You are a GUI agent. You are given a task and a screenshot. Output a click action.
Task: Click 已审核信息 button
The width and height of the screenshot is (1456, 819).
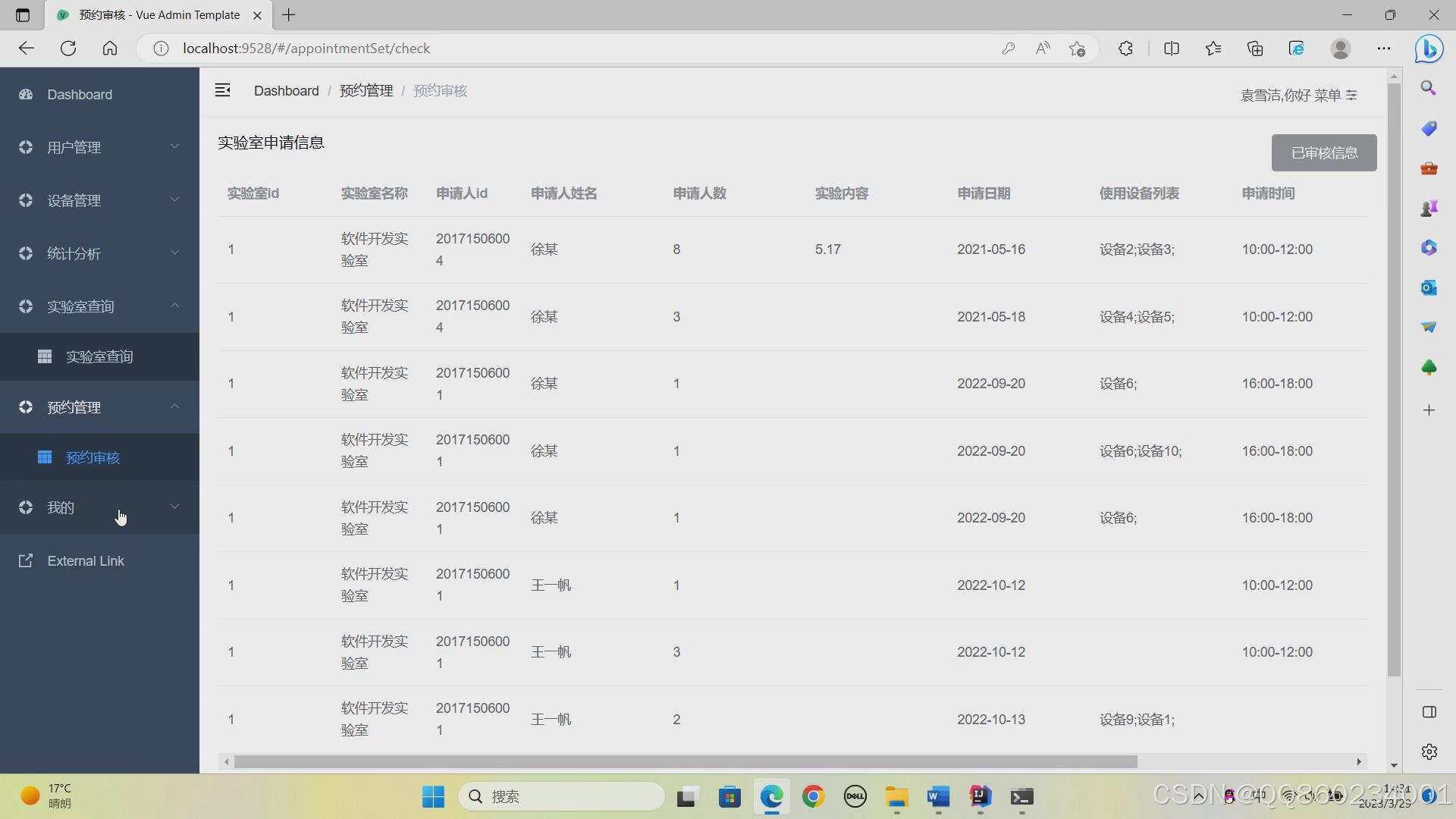(x=1323, y=153)
